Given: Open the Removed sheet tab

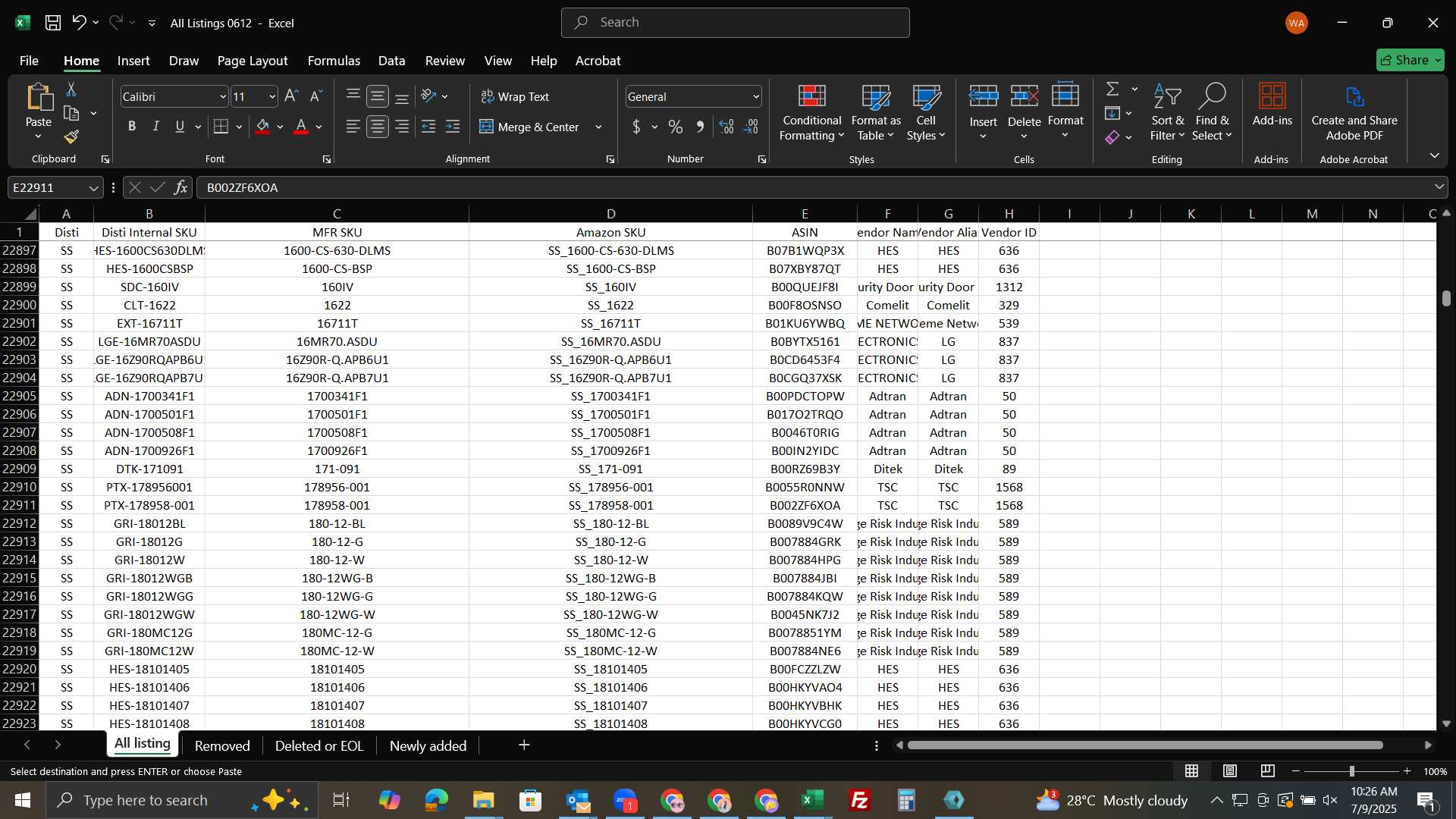Looking at the screenshot, I should point(222,746).
